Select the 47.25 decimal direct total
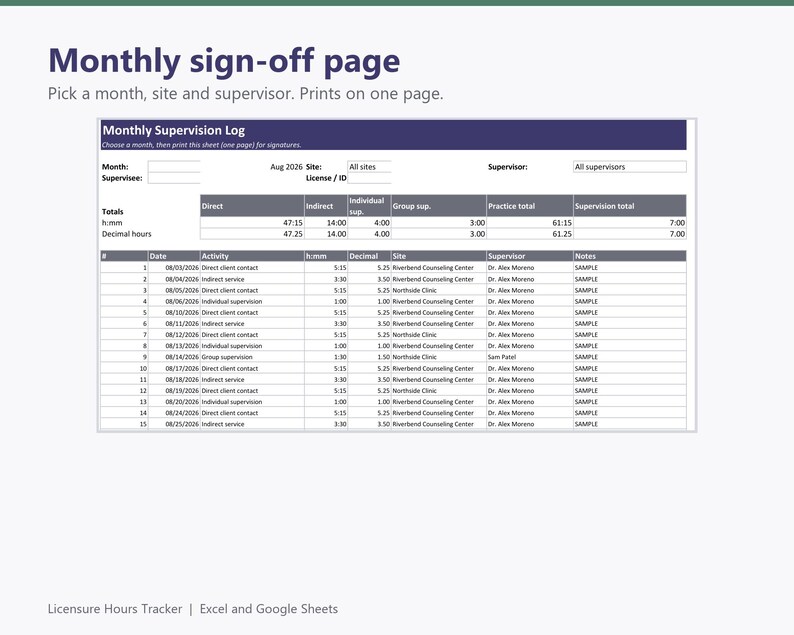794x635 pixels. pos(252,234)
